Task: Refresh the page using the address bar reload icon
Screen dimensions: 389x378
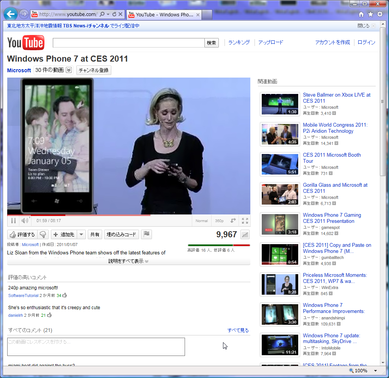Action: click(114, 14)
